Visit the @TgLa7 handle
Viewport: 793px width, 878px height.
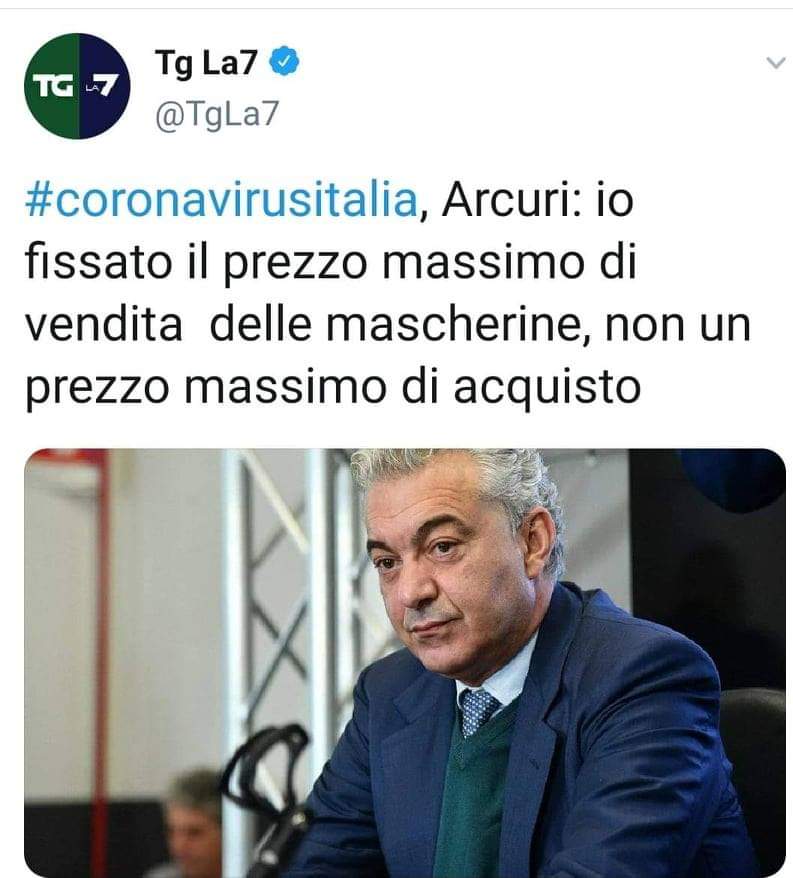pos(217,114)
